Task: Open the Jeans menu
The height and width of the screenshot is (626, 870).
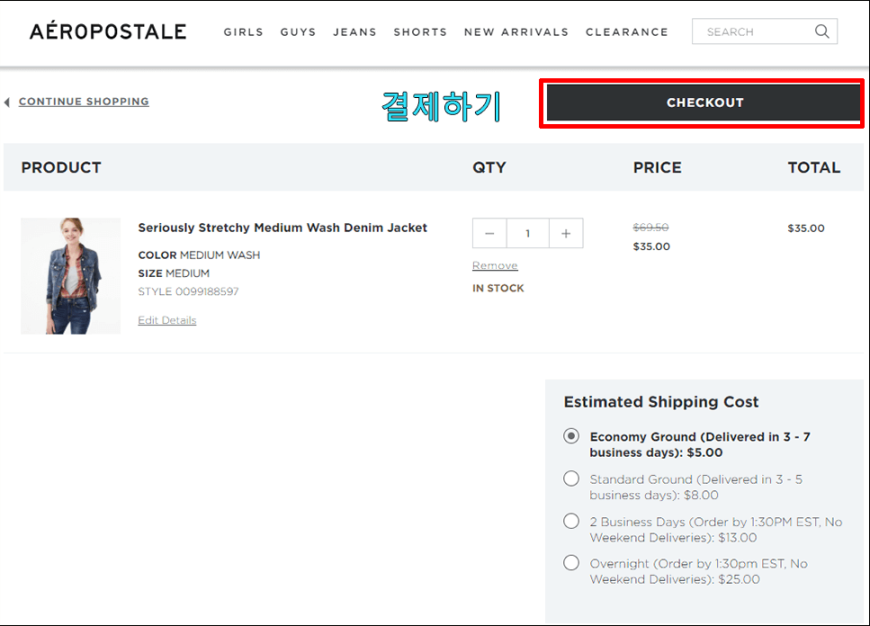Action: pyautogui.click(x=355, y=32)
